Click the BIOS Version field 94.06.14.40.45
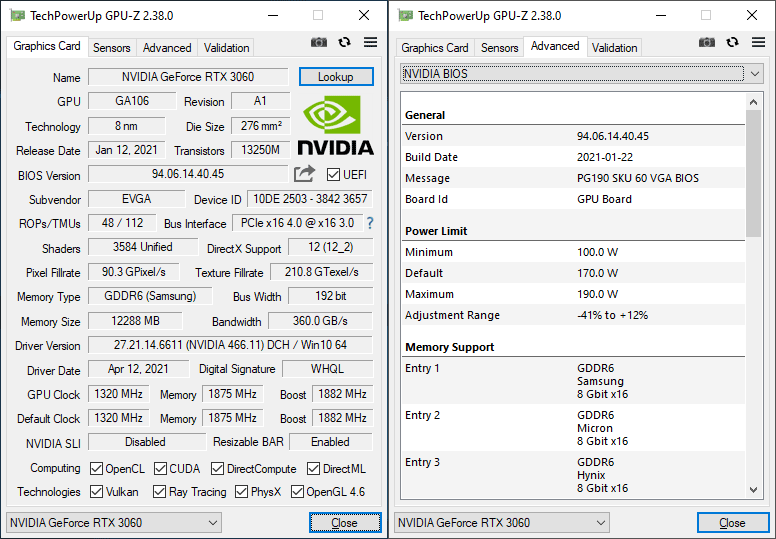This screenshot has height=539, width=776. 188,174
